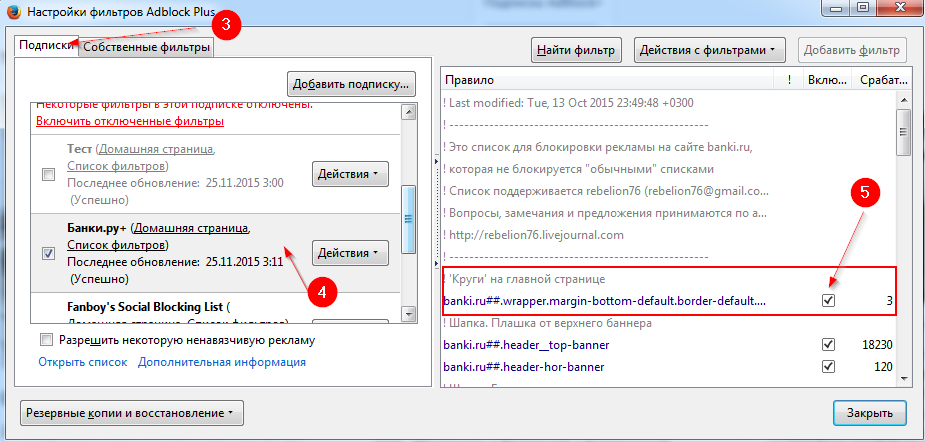The width and height of the screenshot is (925, 442).
Task: Click the filter rules scroll-down arrow
Action: pos(903,379)
